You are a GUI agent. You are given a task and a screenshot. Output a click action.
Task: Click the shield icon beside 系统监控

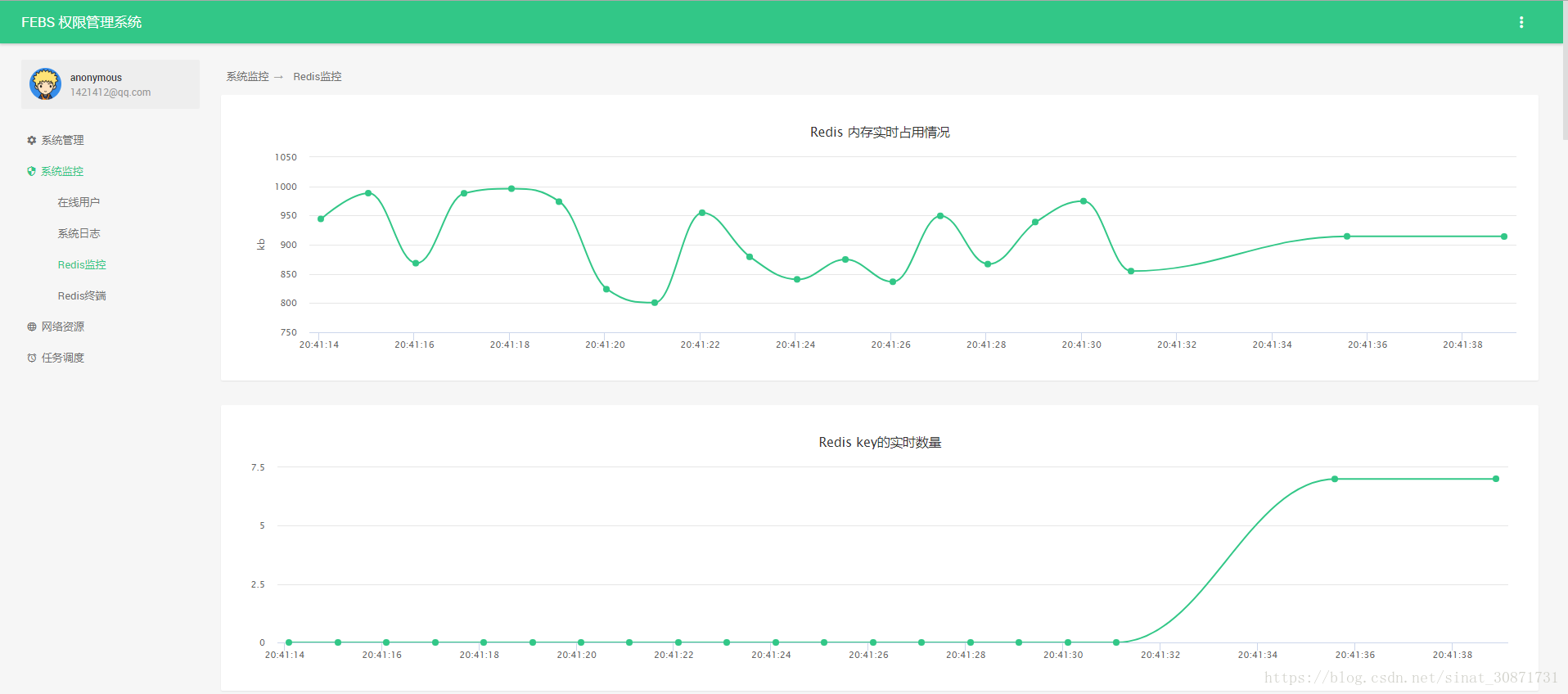(32, 171)
